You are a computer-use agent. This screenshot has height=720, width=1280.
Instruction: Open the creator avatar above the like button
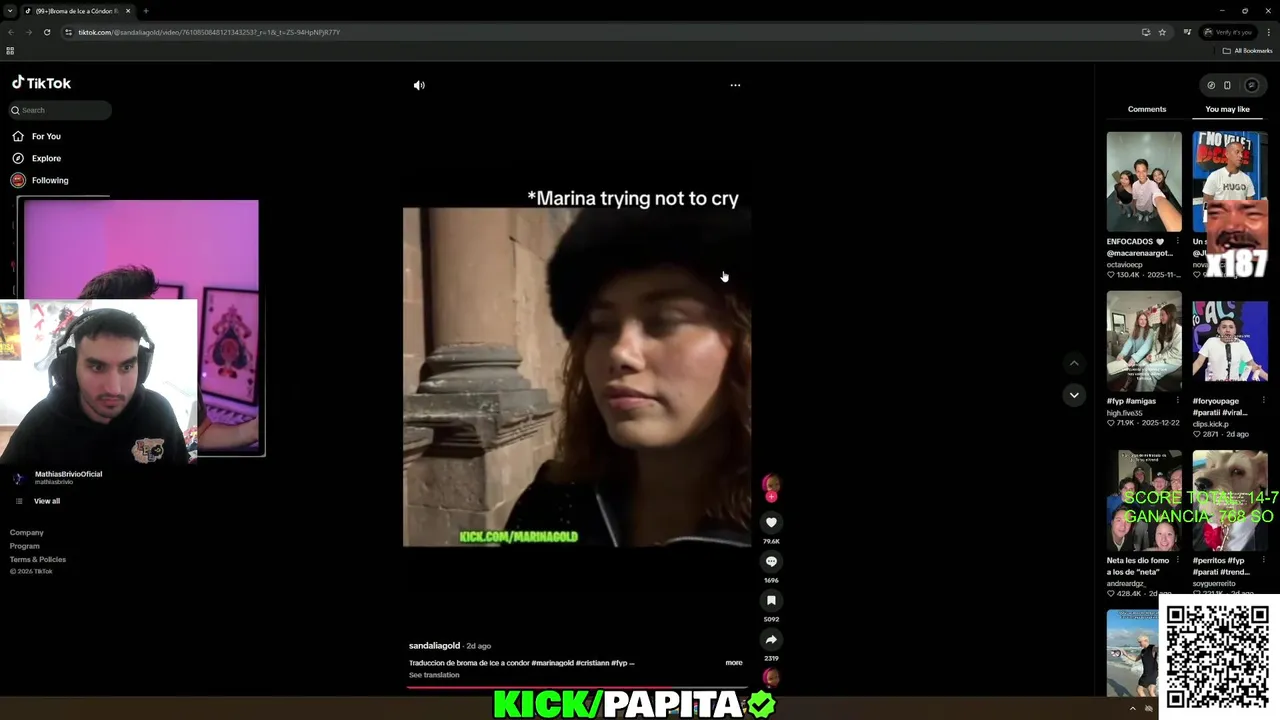[x=771, y=484]
